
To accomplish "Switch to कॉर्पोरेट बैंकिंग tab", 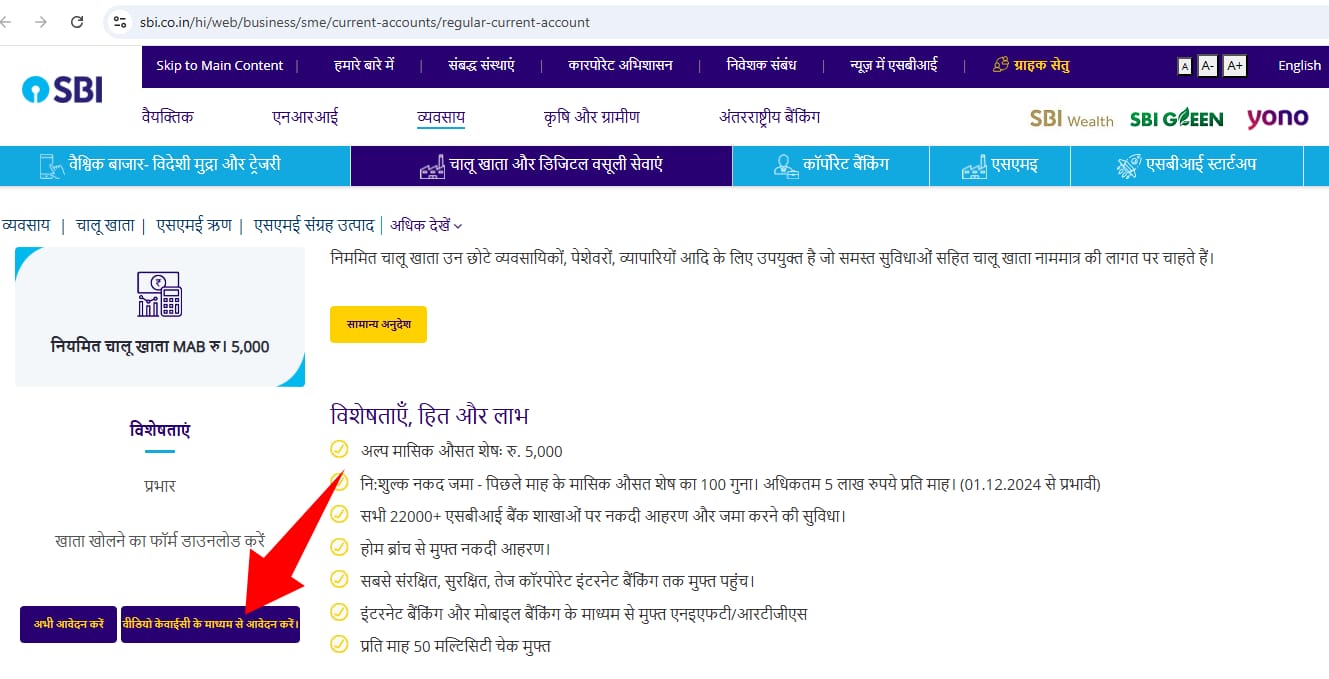I will (x=830, y=166).
